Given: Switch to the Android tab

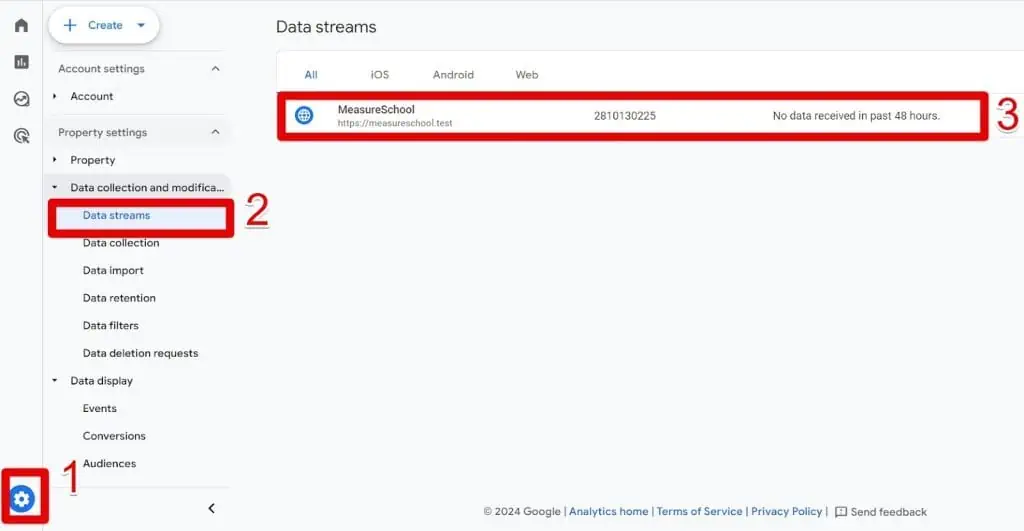Looking at the screenshot, I should 453,74.
